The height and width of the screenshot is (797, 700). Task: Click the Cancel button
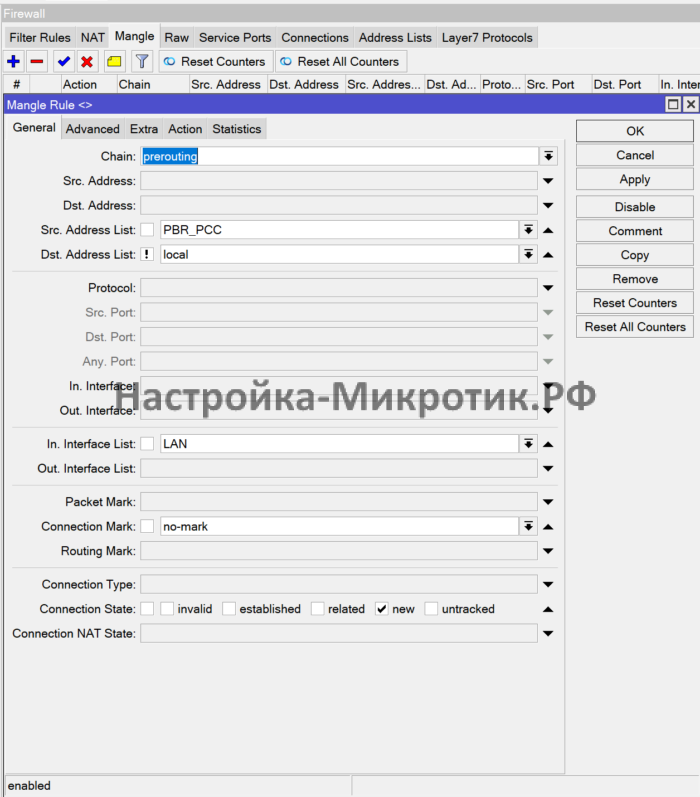coord(634,155)
